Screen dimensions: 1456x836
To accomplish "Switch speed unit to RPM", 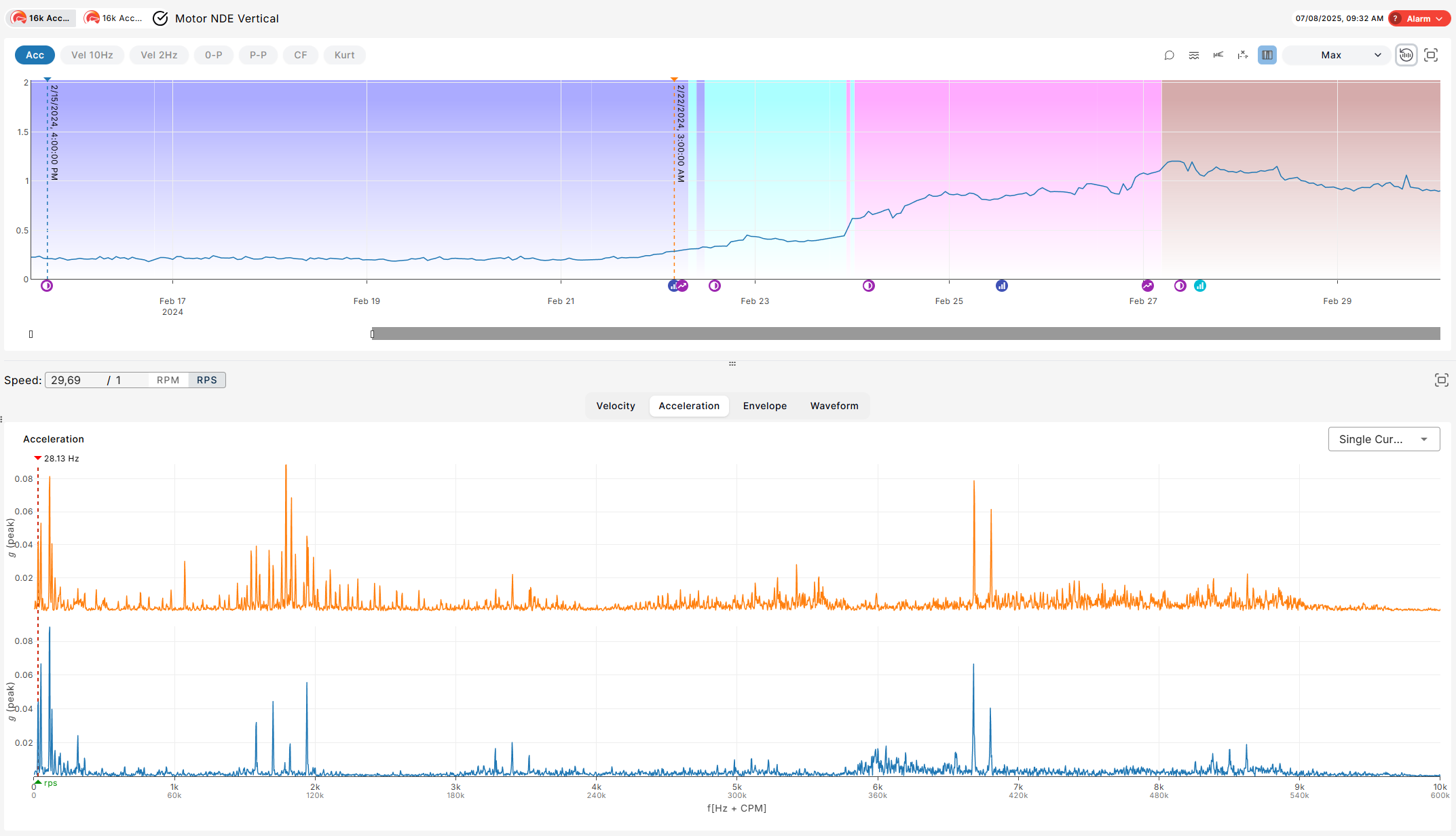I will click(168, 380).
